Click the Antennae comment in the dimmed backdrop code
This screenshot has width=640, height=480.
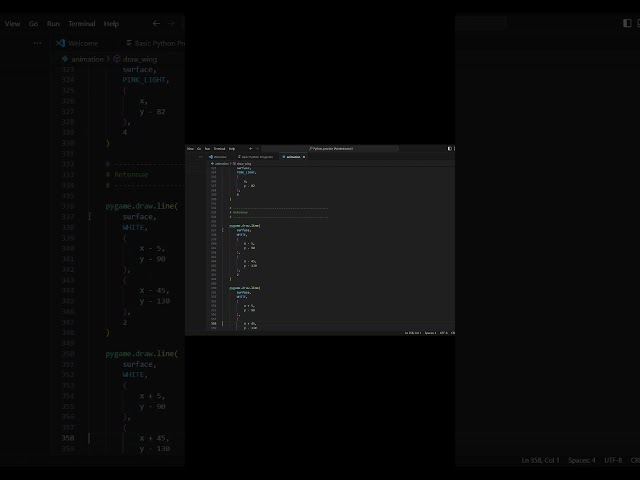click(127, 175)
